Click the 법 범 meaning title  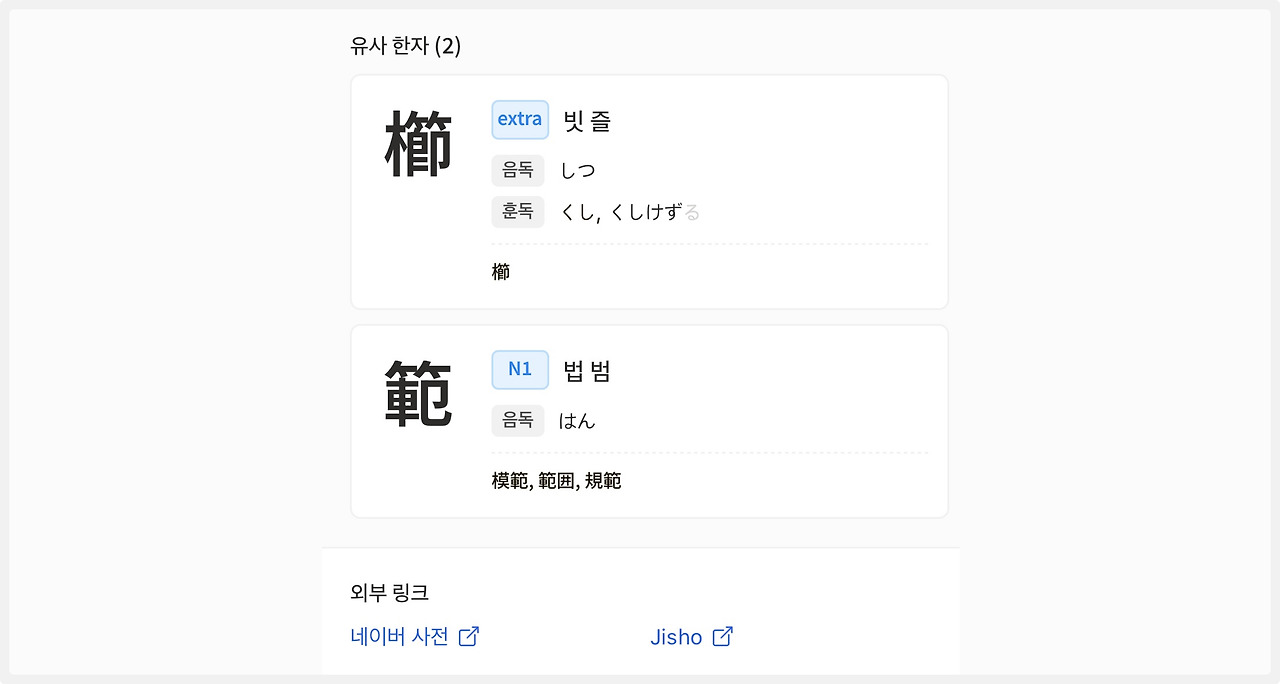pyautogui.click(x=587, y=371)
